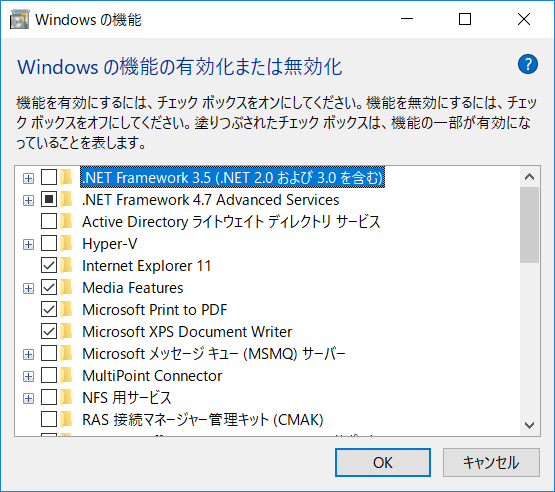
Task: Click the OK button
Action: pos(383,463)
